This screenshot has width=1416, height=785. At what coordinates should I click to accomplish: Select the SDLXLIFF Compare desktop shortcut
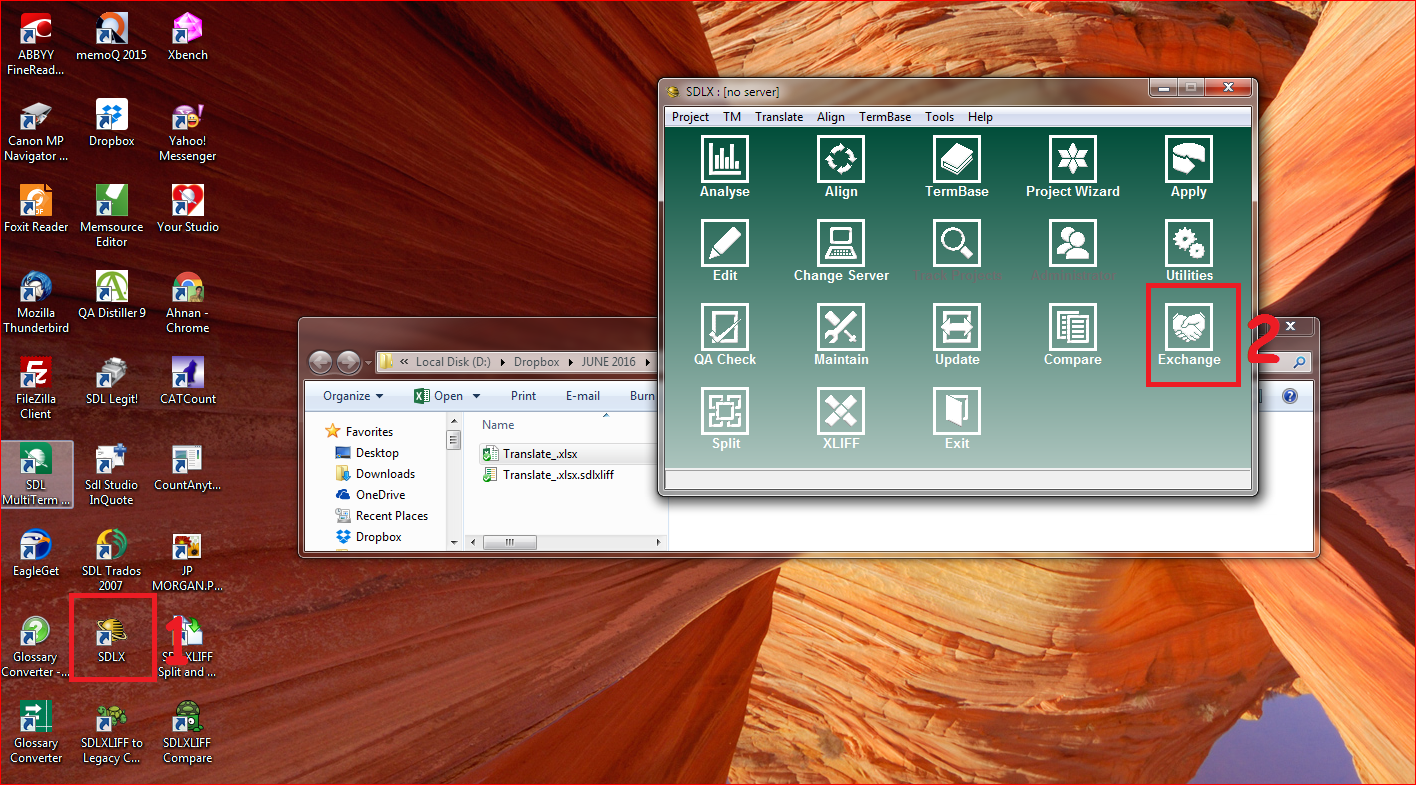pyautogui.click(x=188, y=733)
